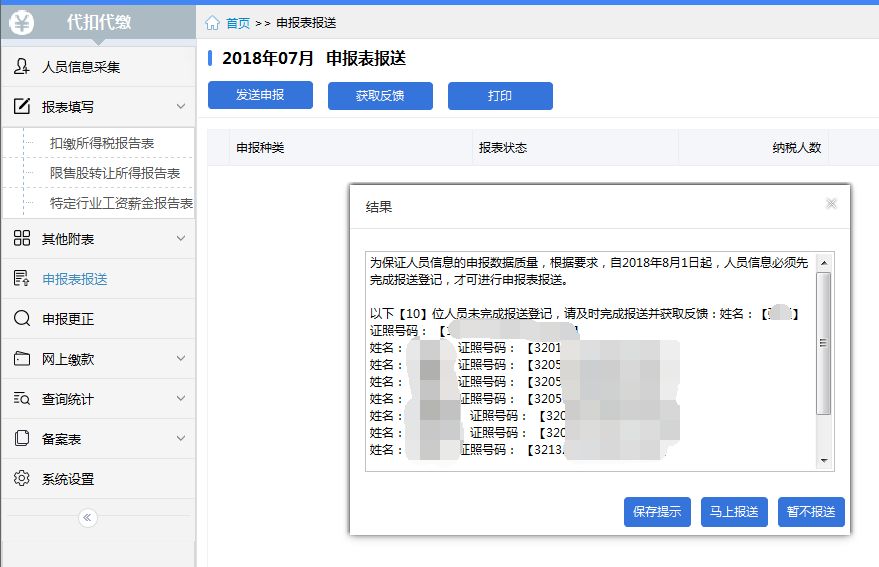This screenshot has width=879, height=567.
Task: Select 特定行业工资薪金报告表 tree item
Action: point(121,203)
